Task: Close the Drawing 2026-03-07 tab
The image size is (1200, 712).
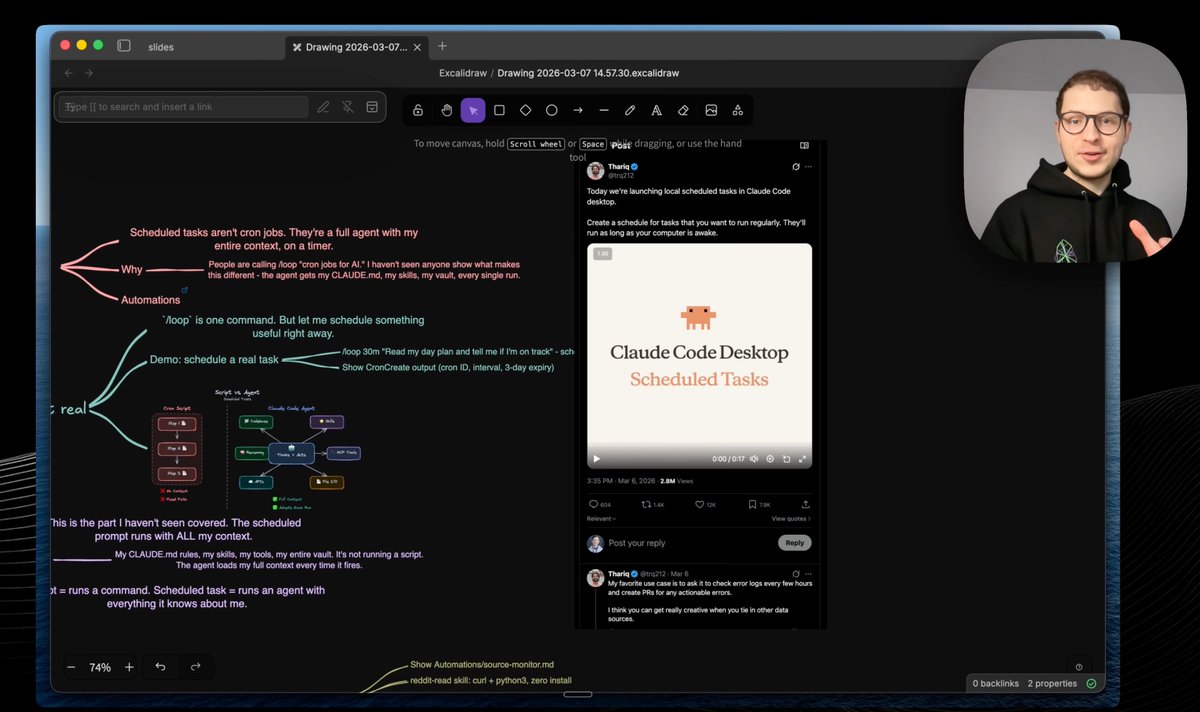Action: (417, 47)
